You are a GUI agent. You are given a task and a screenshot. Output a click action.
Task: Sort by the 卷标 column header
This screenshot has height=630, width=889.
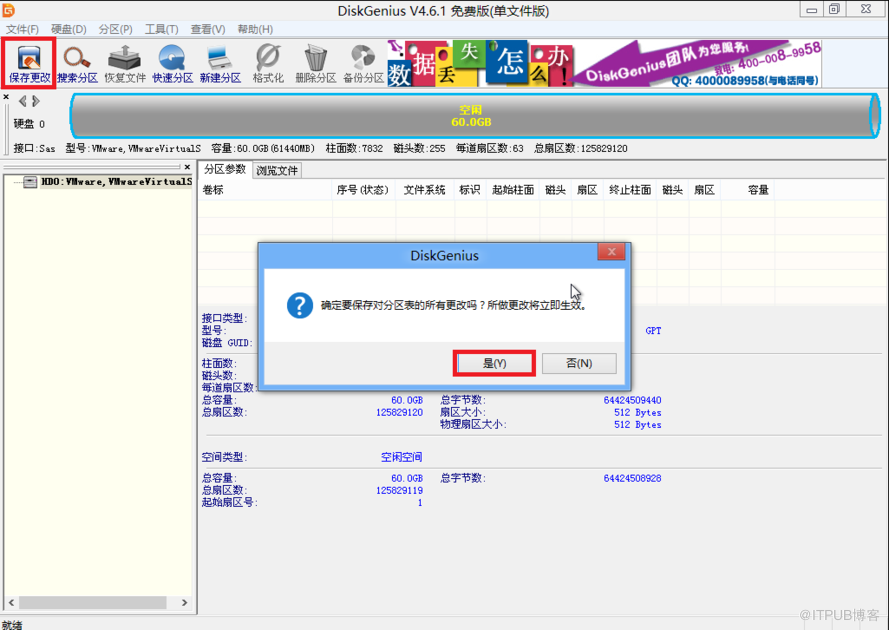[x=265, y=190]
